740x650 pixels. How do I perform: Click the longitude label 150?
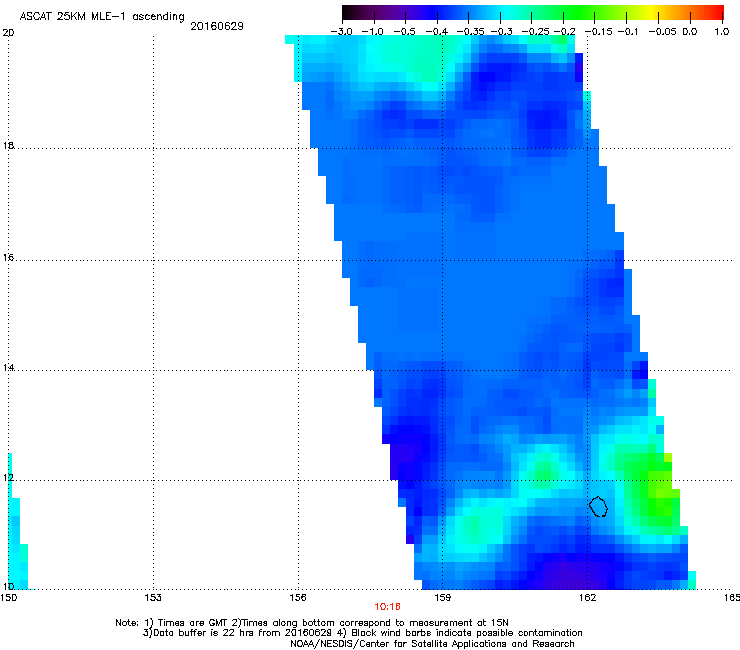[x=8, y=598]
